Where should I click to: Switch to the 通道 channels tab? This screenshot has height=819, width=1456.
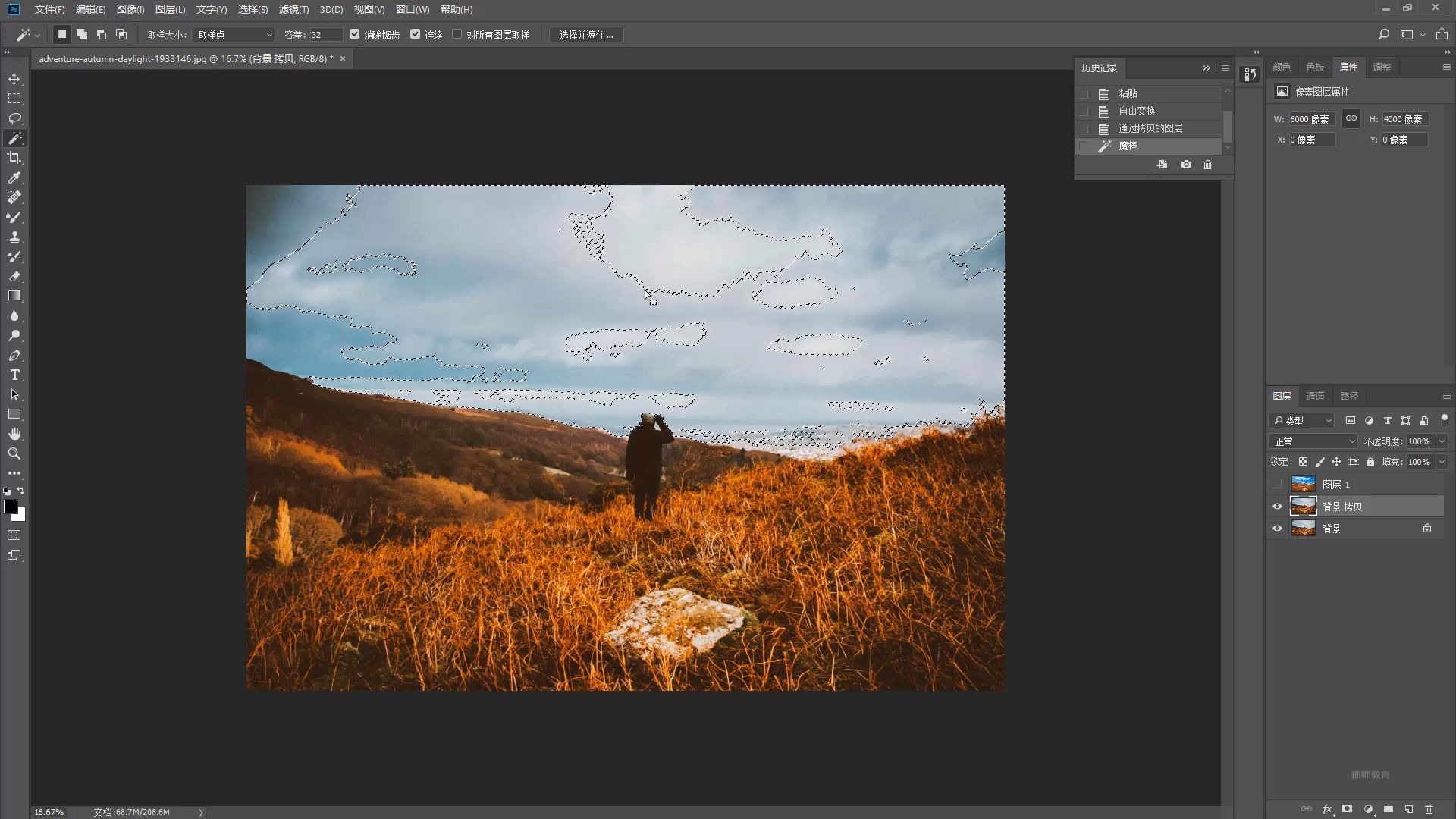(1315, 396)
